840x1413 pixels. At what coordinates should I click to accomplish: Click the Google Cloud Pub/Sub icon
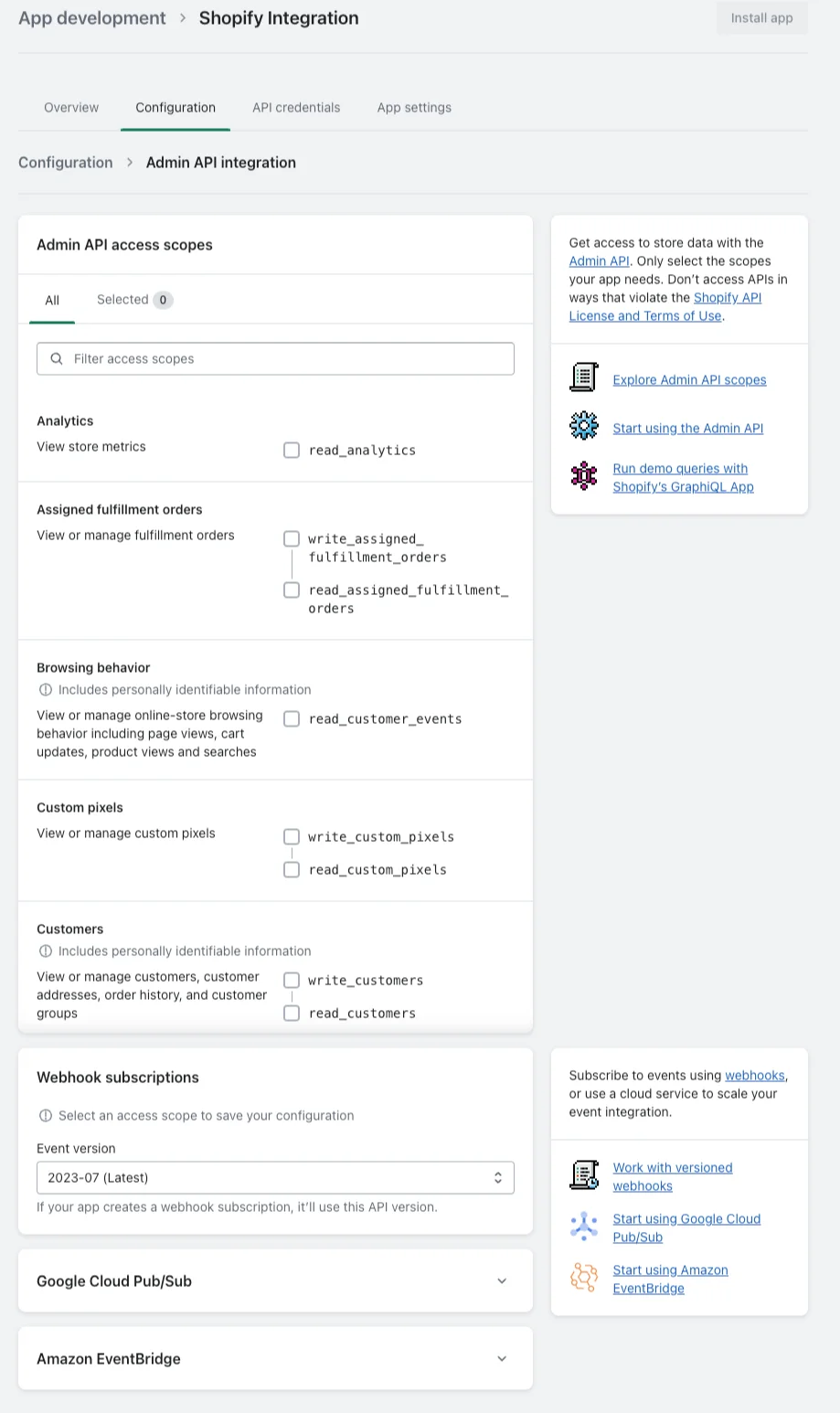coord(583,1226)
